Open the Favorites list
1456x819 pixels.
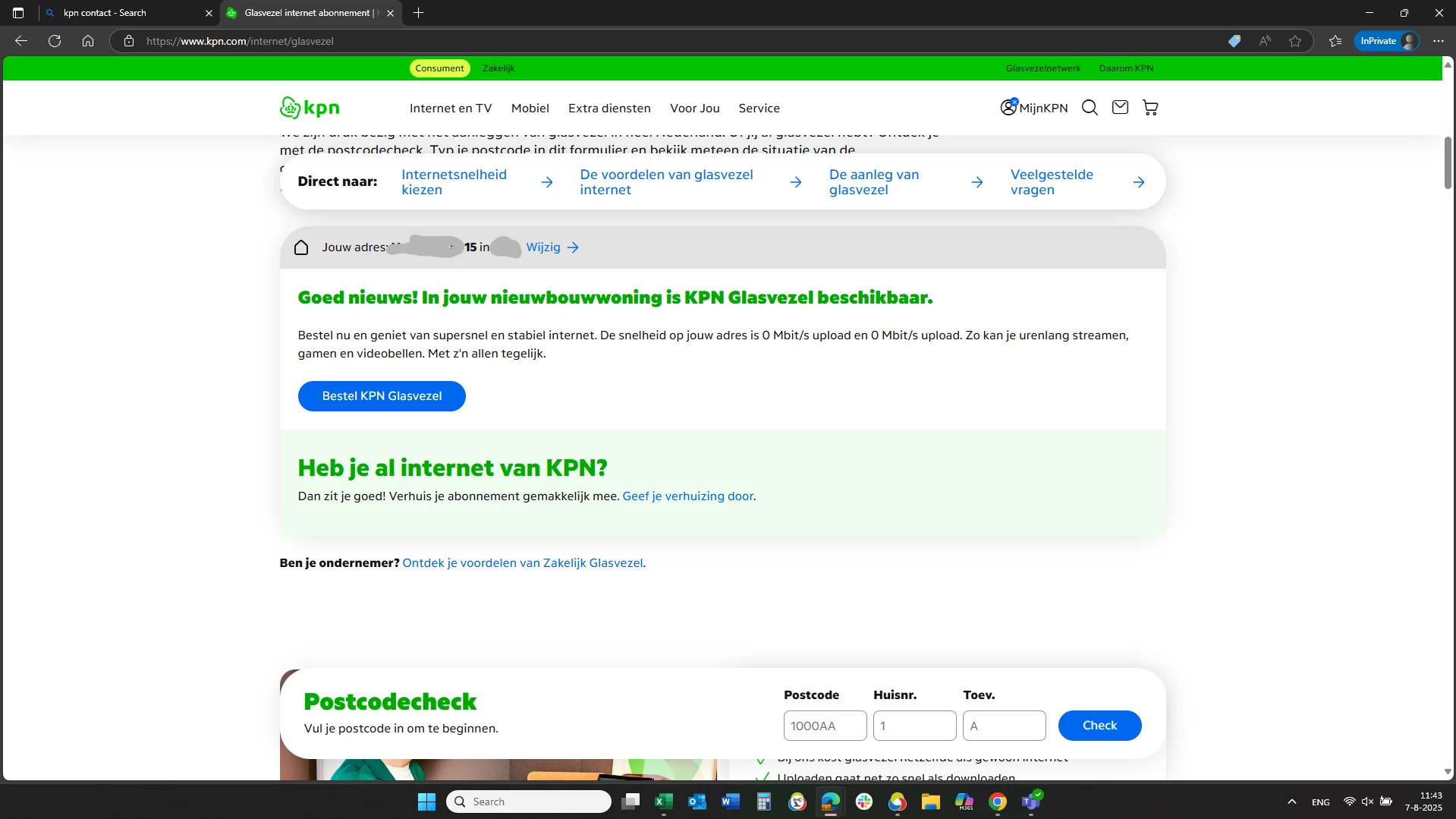(x=1335, y=41)
